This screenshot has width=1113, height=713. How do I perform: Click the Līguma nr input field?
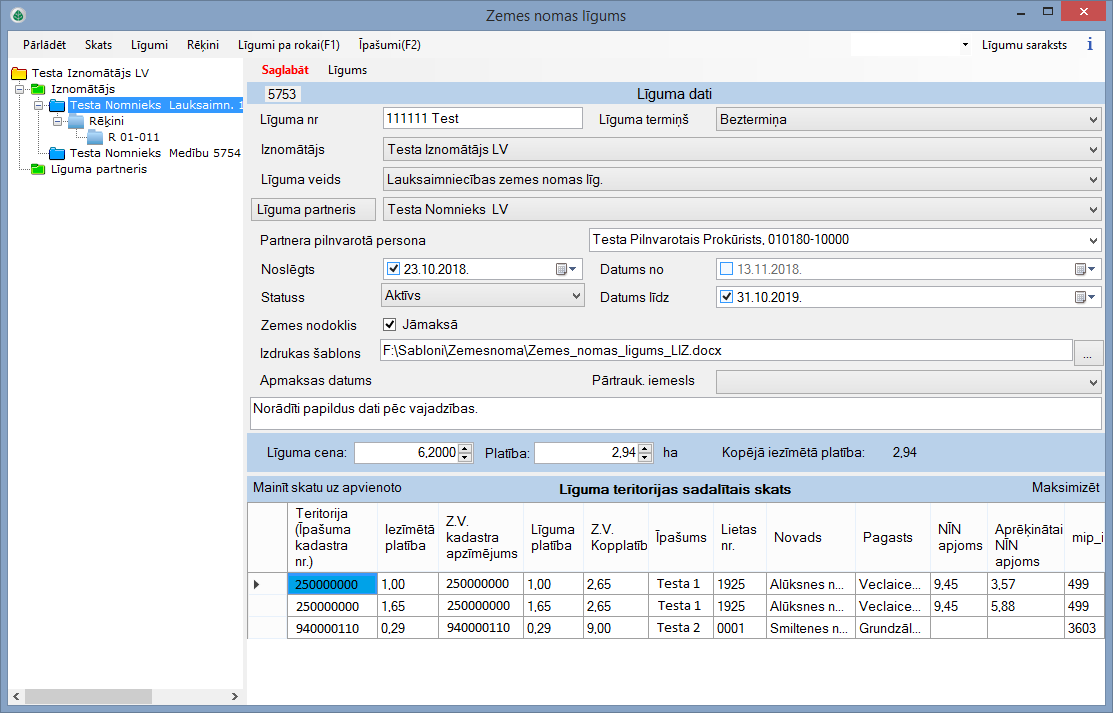482,118
